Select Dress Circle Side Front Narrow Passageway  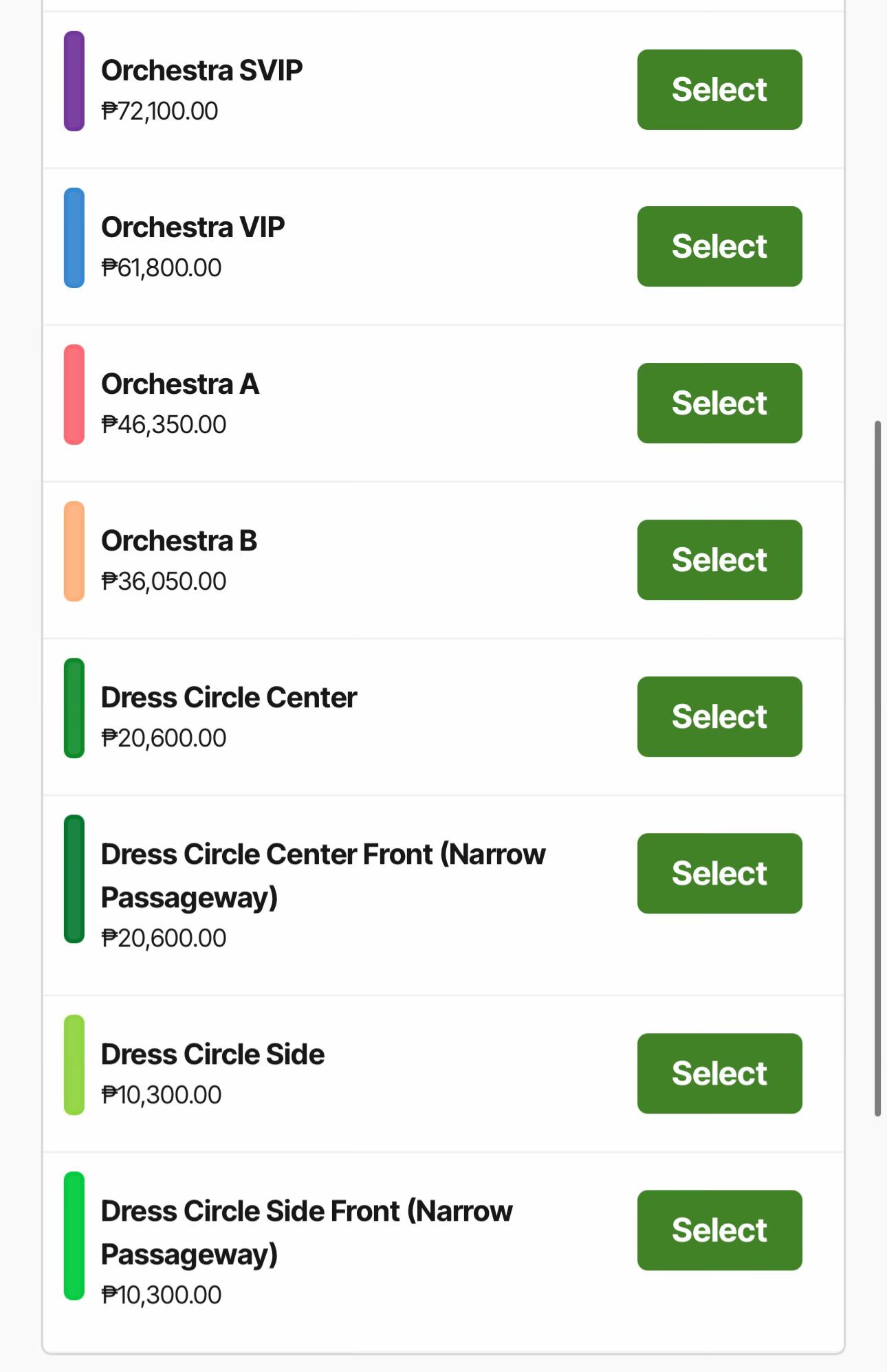click(719, 1230)
